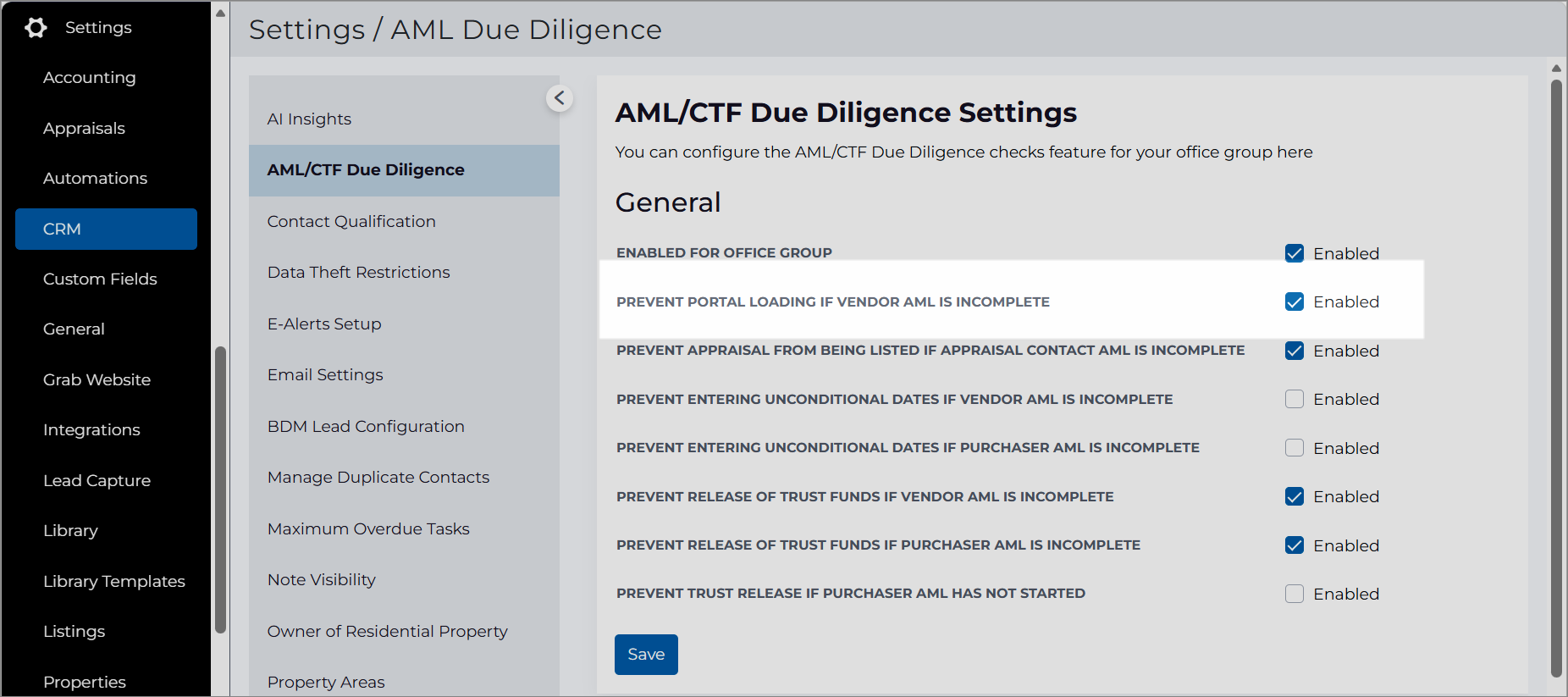Click the left sidebar scrollbar thumb
Screen dimensions: 1568x697
(x=220, y=490)
